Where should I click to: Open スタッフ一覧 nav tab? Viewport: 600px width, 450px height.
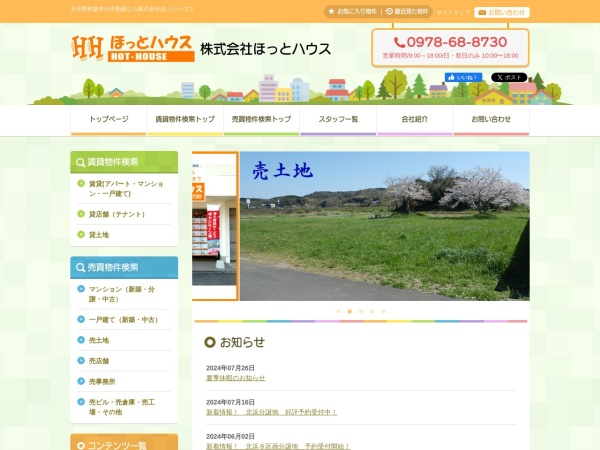coord(338,120)
